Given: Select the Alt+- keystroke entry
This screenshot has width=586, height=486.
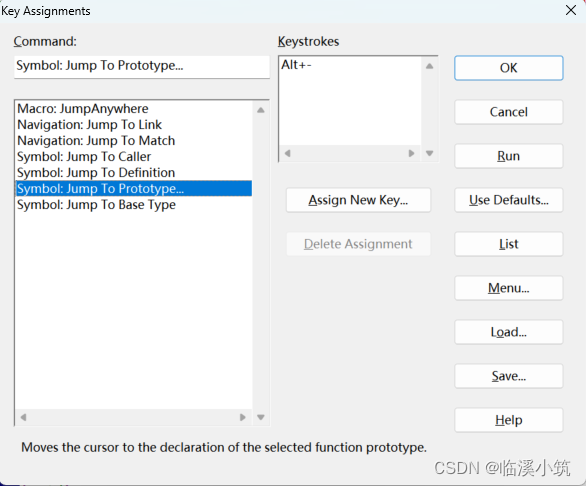Looking at the screenshot, I should [350, 65].
